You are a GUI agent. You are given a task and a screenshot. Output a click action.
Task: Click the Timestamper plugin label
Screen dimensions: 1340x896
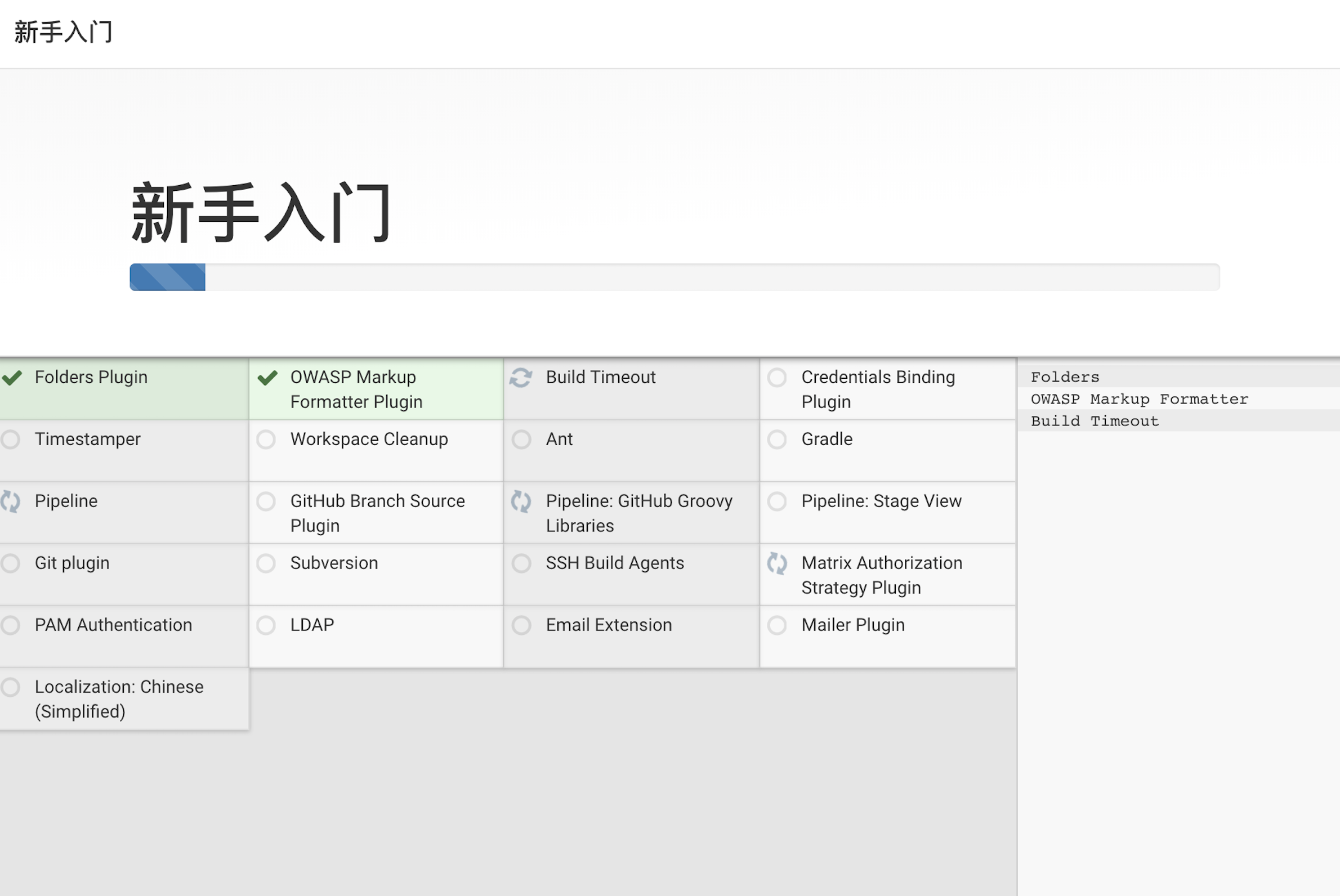pos(87,439)
